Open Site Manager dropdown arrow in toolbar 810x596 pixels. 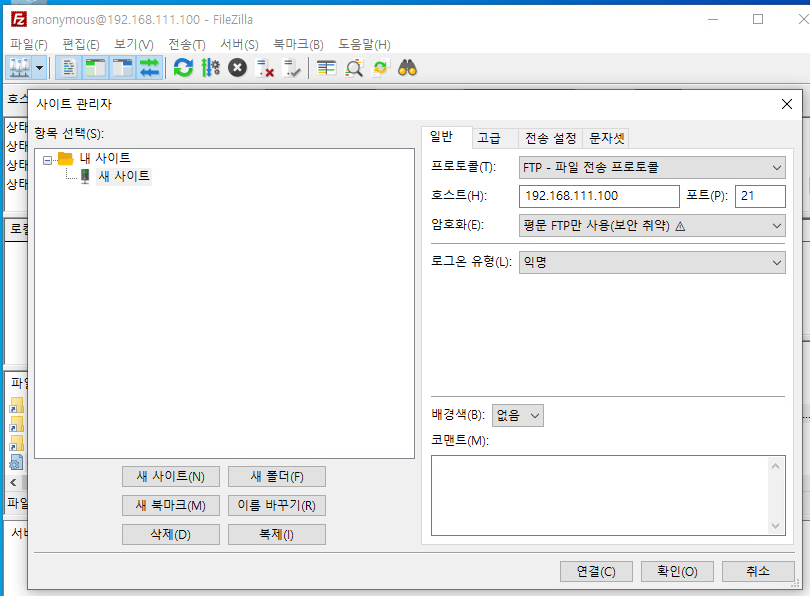[40, 68]
